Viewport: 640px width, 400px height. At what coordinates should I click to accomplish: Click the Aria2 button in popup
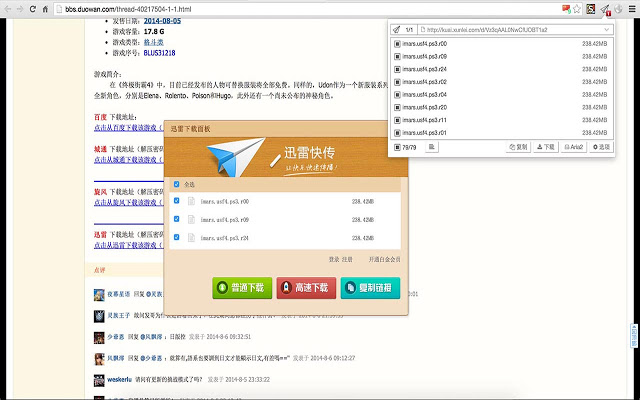573,147
